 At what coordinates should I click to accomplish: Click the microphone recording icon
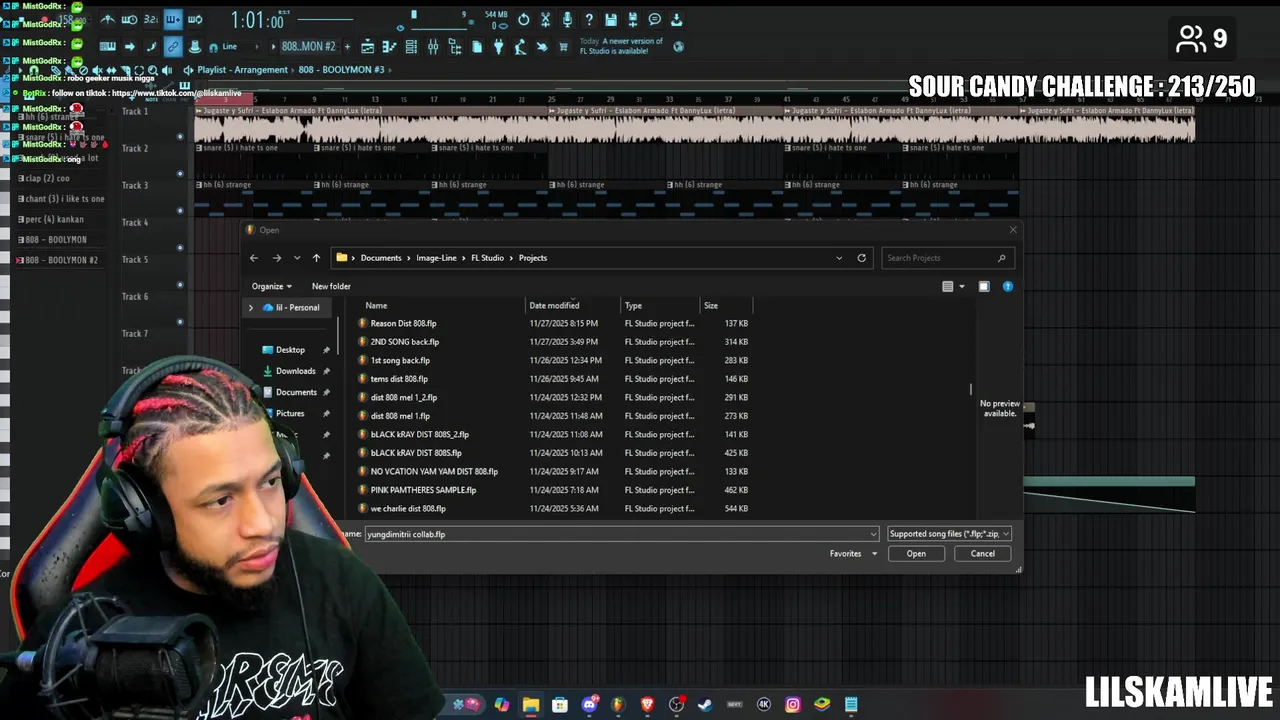tap(567, 19)
